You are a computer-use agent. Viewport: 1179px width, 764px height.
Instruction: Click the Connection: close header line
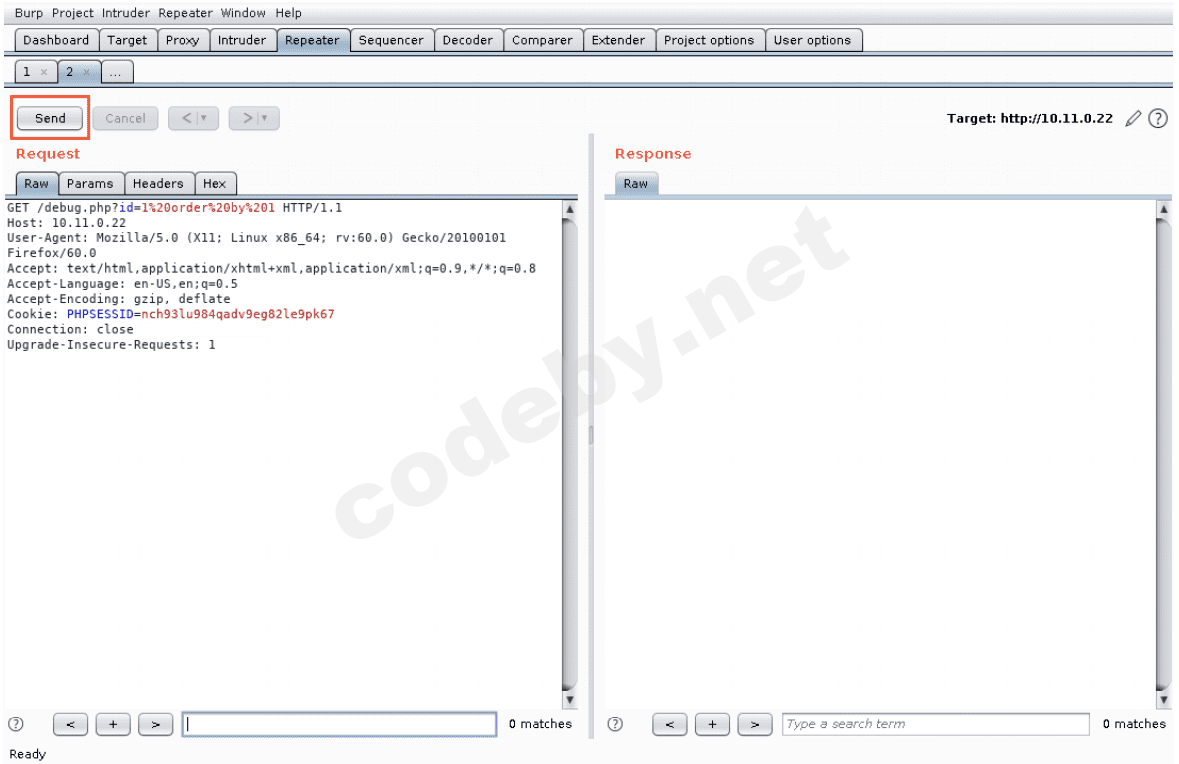click(x=70, y=329)
